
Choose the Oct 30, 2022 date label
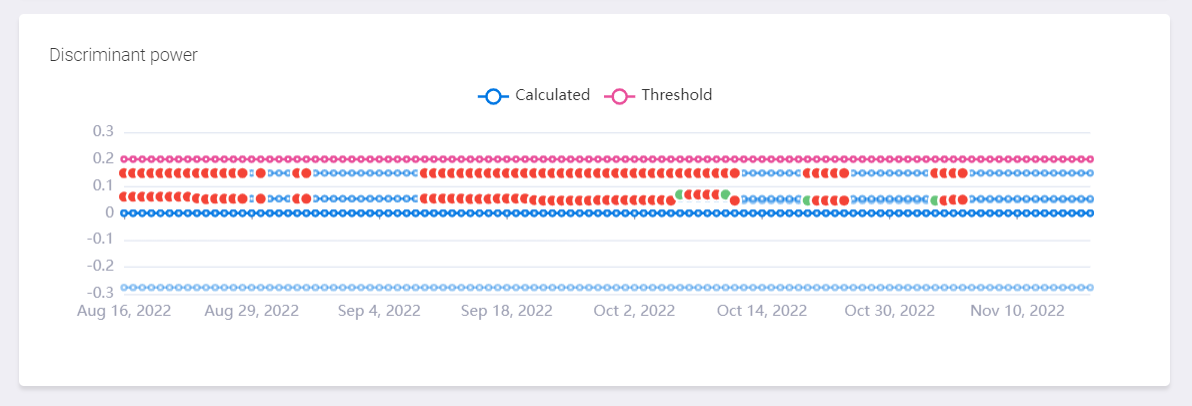pos(889,311)
